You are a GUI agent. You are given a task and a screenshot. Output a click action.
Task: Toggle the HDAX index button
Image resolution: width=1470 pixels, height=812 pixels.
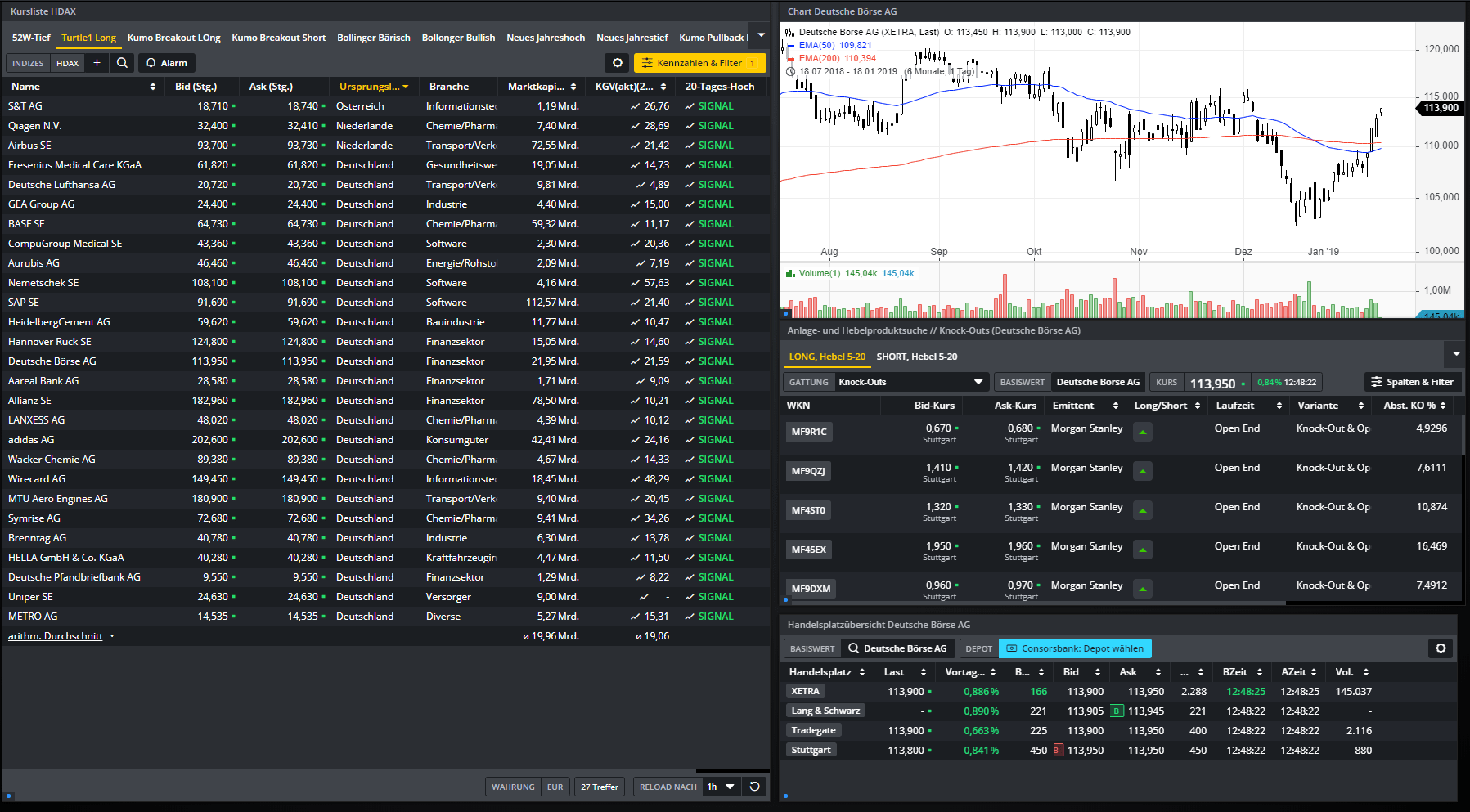(67, 63)
